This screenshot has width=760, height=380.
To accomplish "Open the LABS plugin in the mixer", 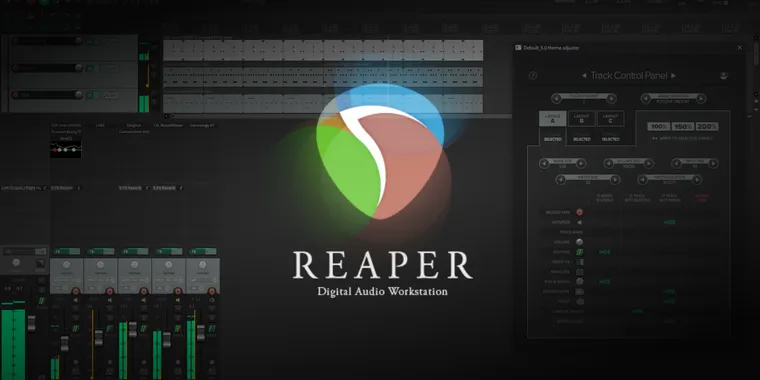I will tap(100, 126).
